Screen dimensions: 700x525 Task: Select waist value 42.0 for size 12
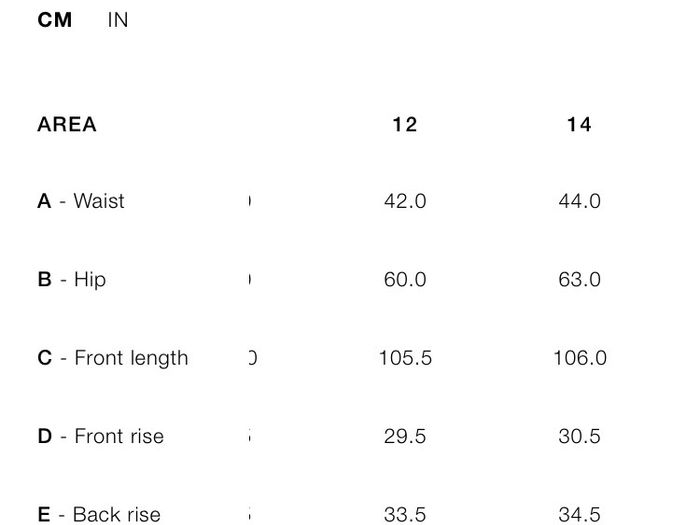[x=405, y=201]
